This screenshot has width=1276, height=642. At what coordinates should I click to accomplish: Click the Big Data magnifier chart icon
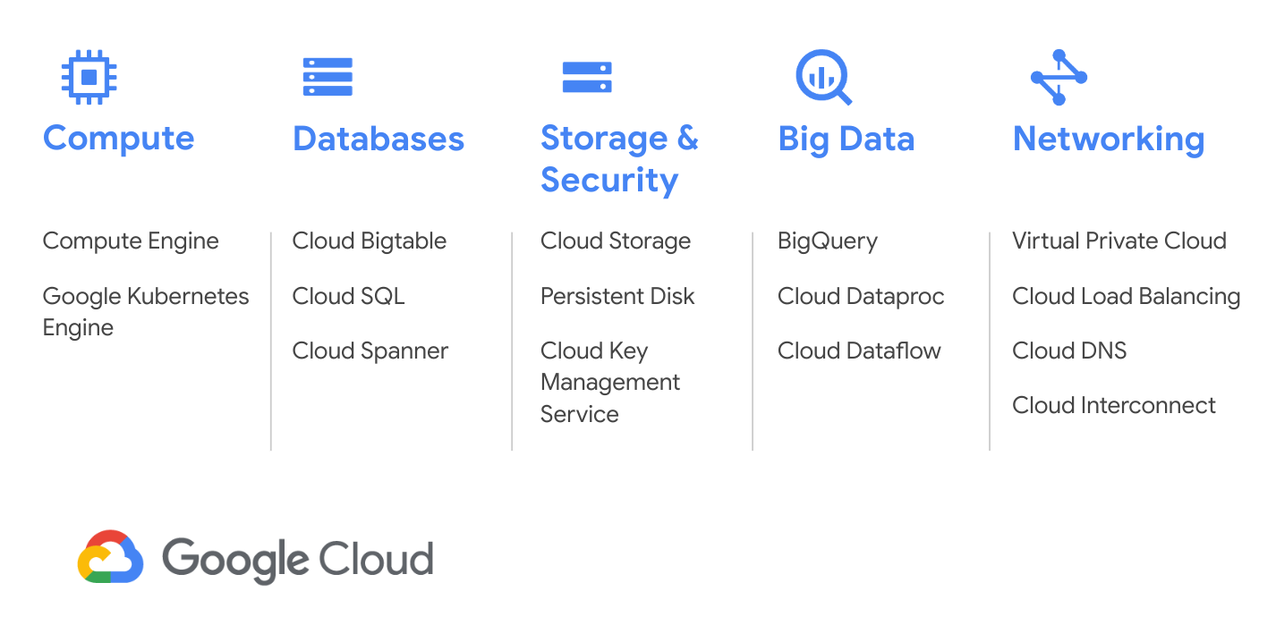tap(823, 77)
